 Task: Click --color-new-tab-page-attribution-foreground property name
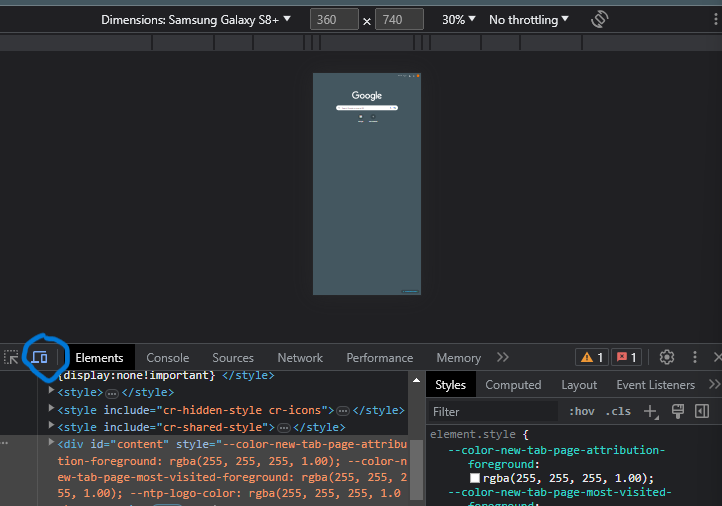pyautogui.click(x=557, y=457)
